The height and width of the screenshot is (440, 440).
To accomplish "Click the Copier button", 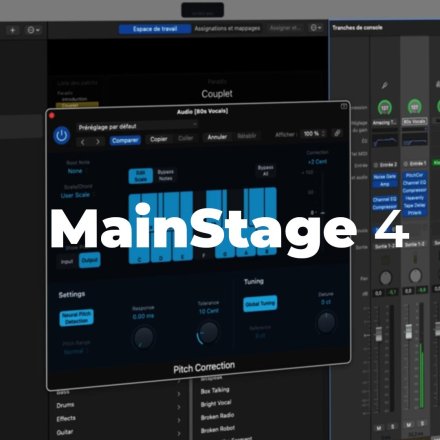I will point(158,139).
